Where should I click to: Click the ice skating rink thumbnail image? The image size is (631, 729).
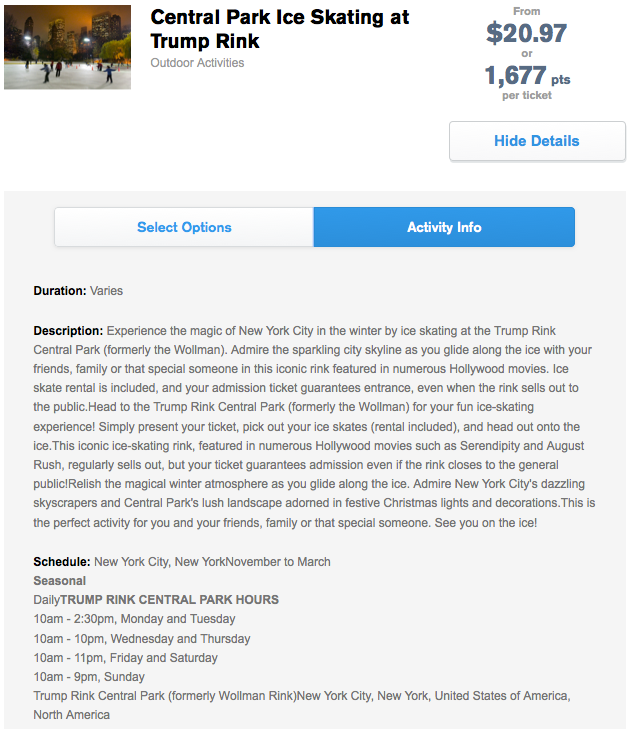pyautogui.click(x=67, y=47)
